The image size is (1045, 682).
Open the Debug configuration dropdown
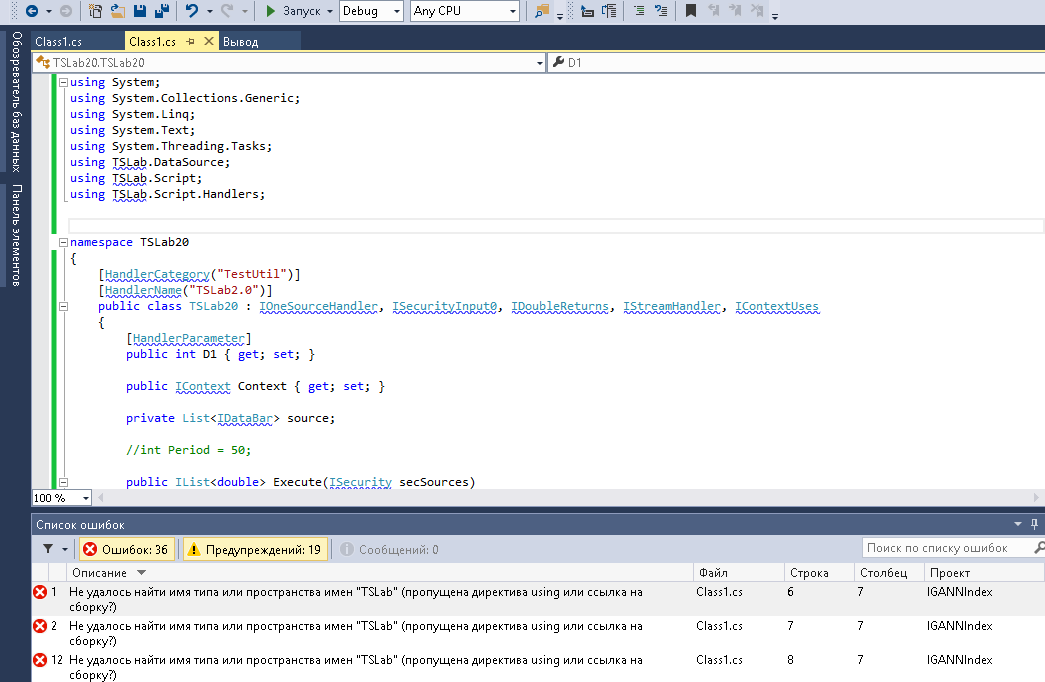[371, 11]
